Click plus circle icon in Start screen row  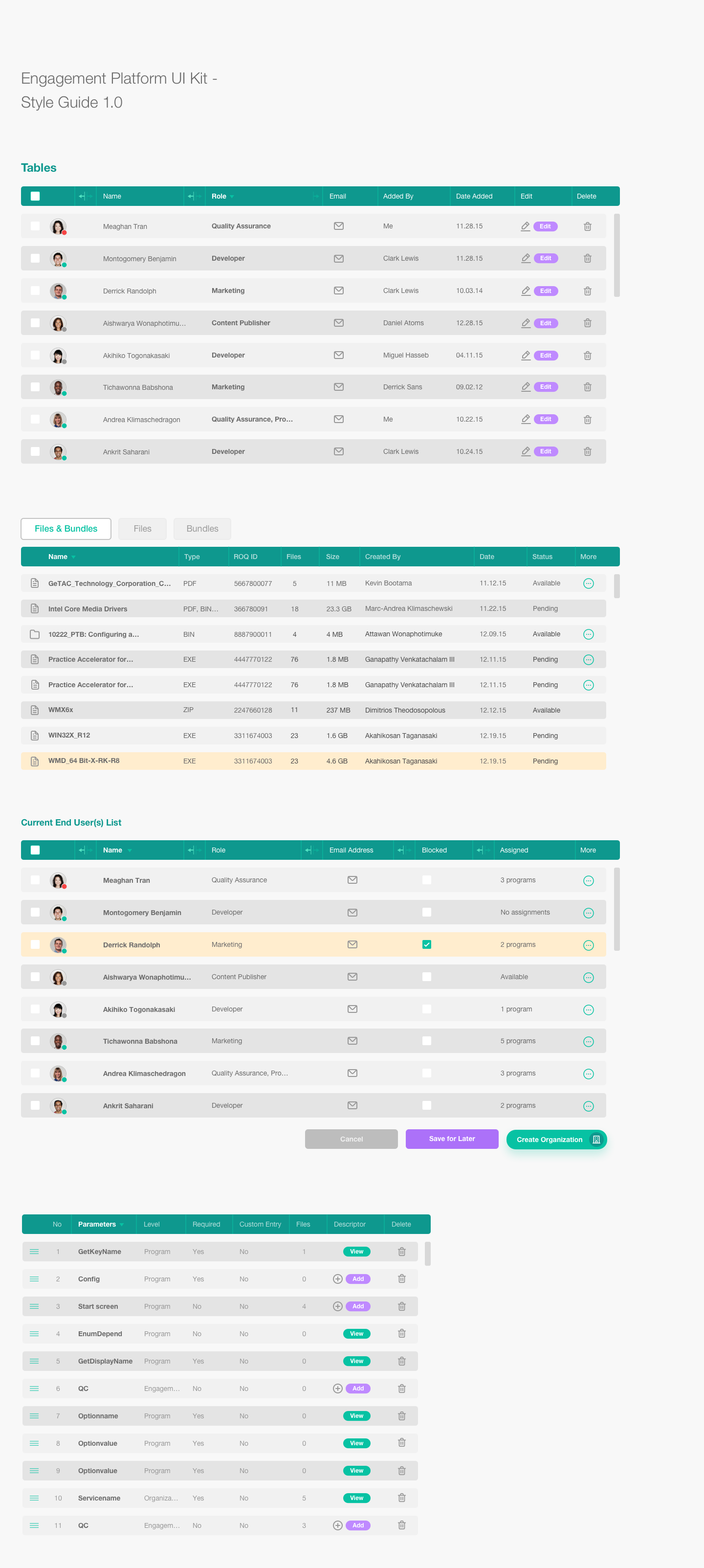pyautogui.click(x=338, y=1306)
